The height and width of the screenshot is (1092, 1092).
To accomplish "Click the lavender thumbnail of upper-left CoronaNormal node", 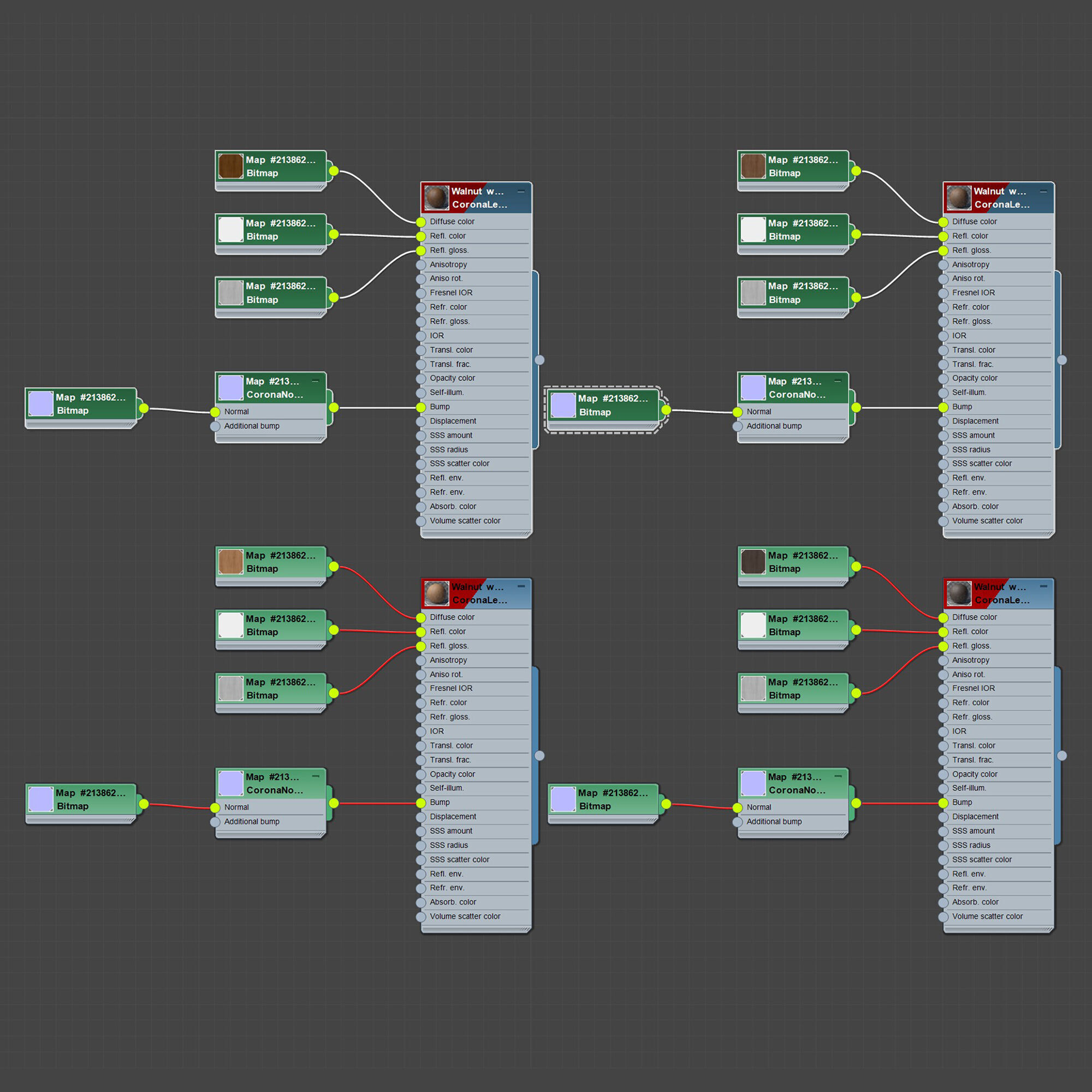I will click(230, 388).
